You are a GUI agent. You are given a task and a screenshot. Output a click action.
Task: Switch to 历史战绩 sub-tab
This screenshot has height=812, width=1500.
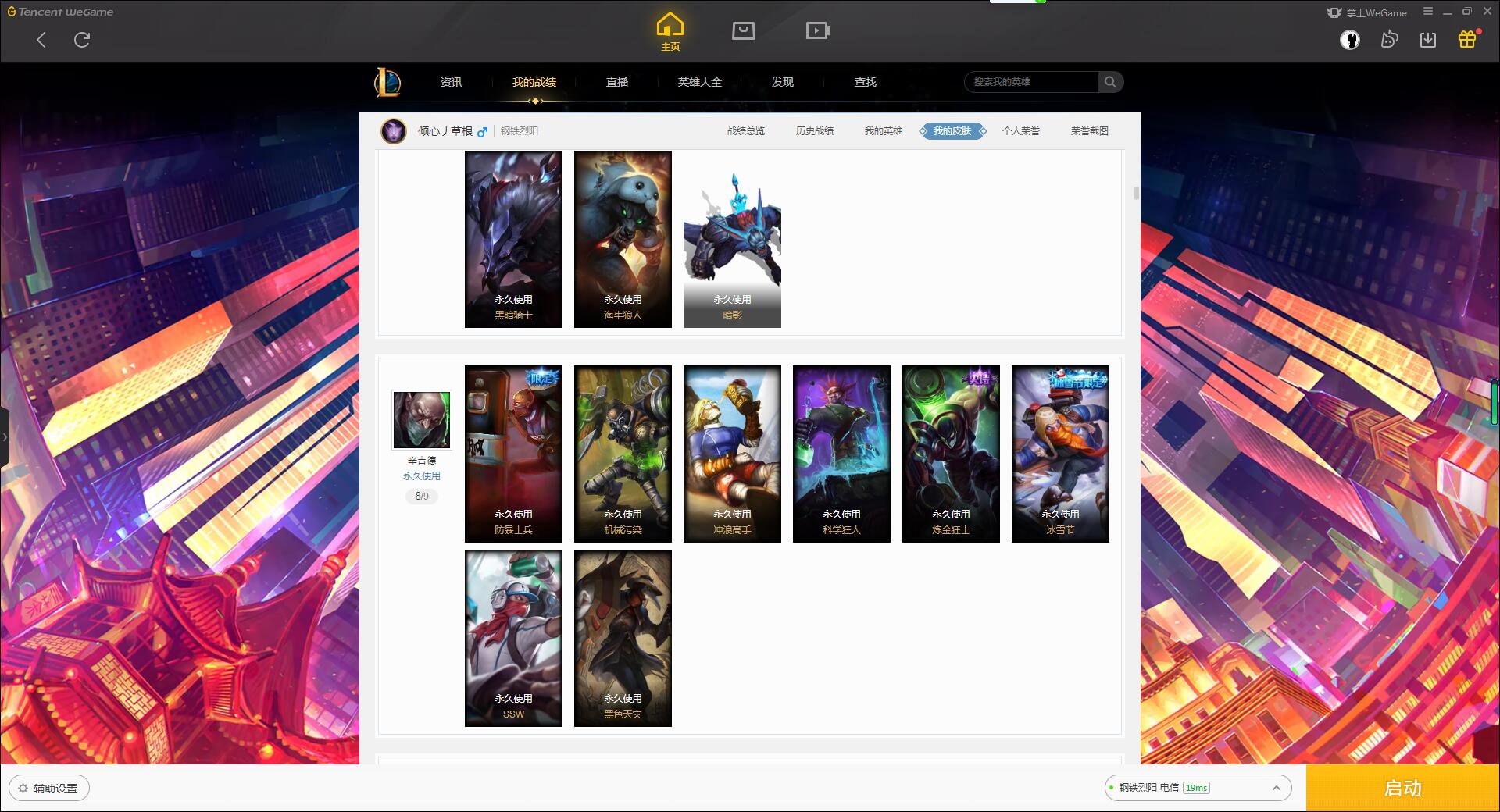[x=815, y=131]
